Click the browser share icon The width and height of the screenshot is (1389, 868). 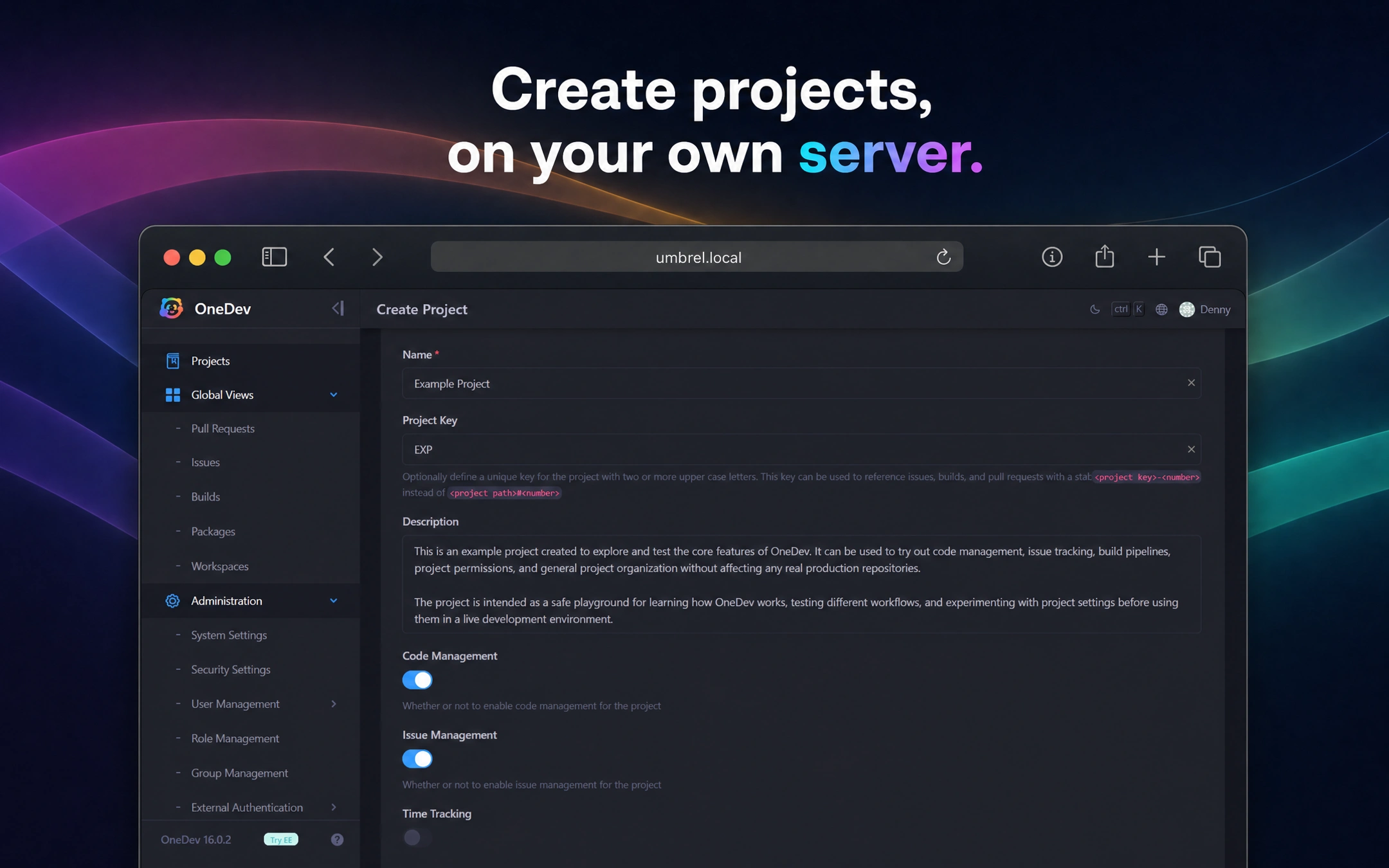[x=1105, y=256]
